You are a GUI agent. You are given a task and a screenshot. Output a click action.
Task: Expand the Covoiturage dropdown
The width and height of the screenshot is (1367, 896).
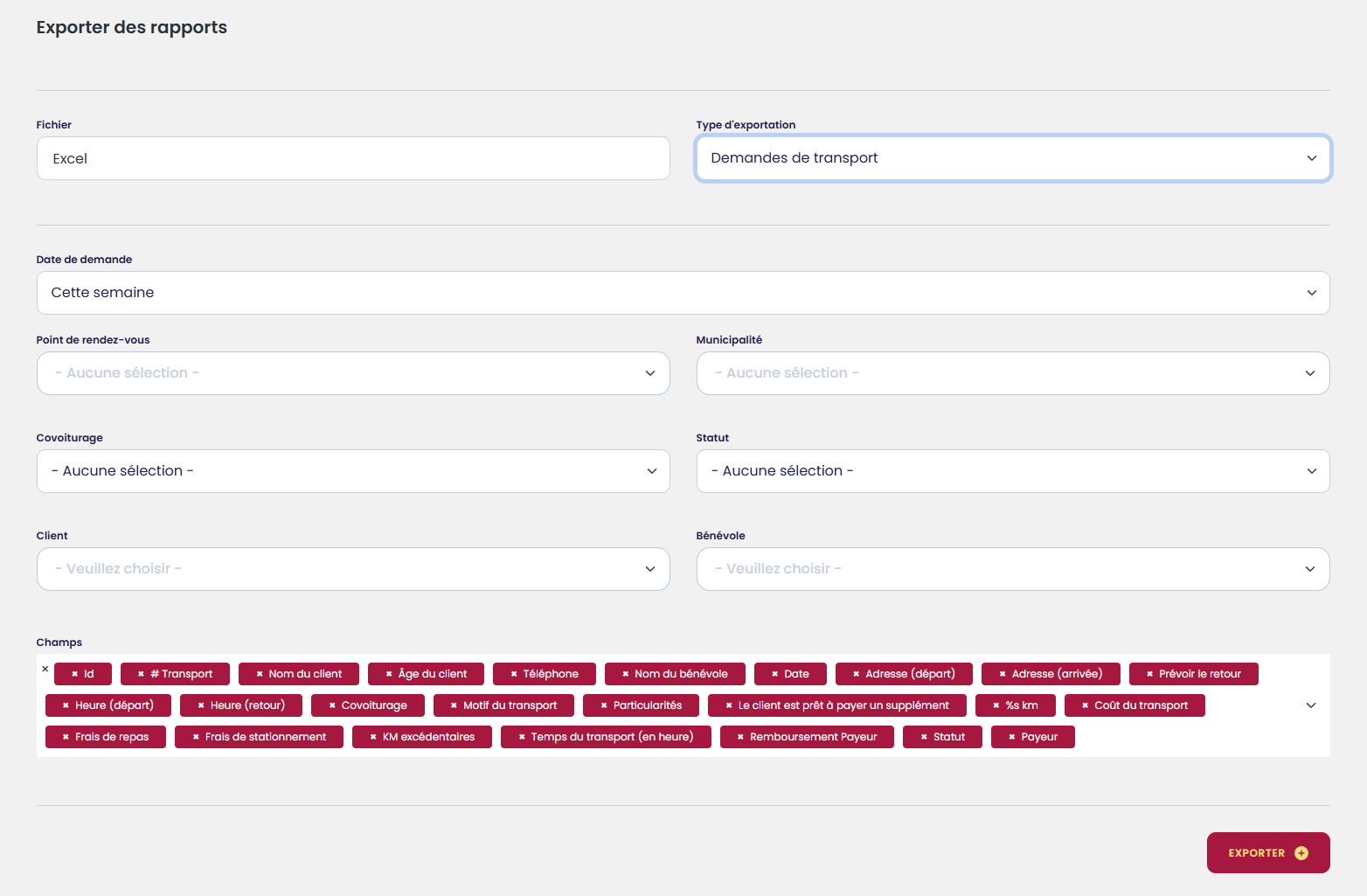353,471
